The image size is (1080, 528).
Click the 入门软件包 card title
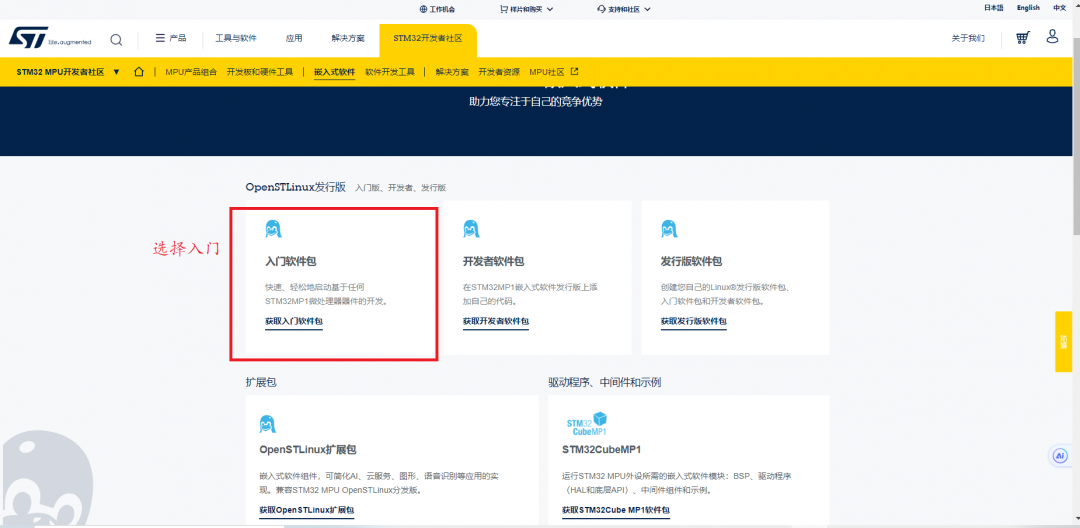(291, 262)
